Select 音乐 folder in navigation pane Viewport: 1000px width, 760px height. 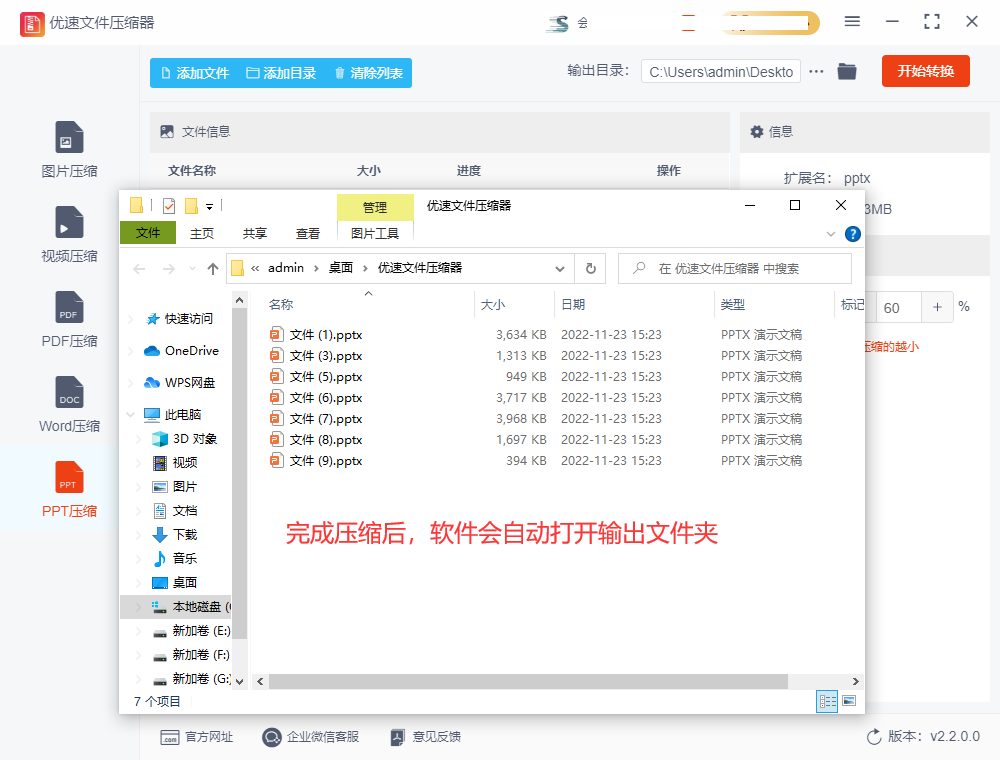click(175, 559)
